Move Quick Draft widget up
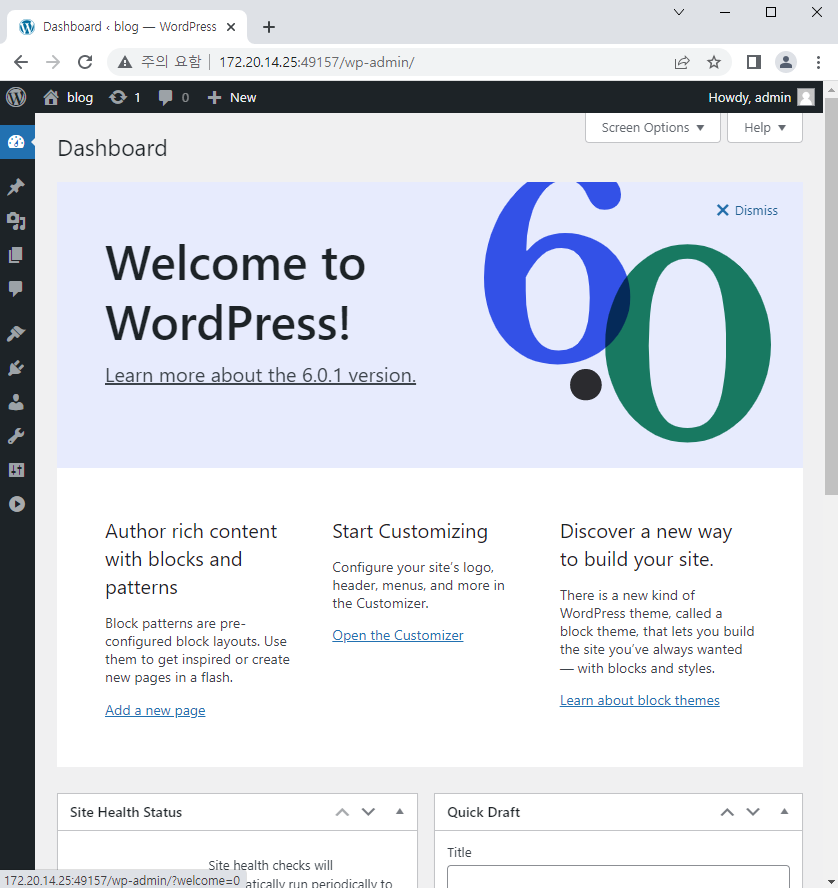 (727, 812)
